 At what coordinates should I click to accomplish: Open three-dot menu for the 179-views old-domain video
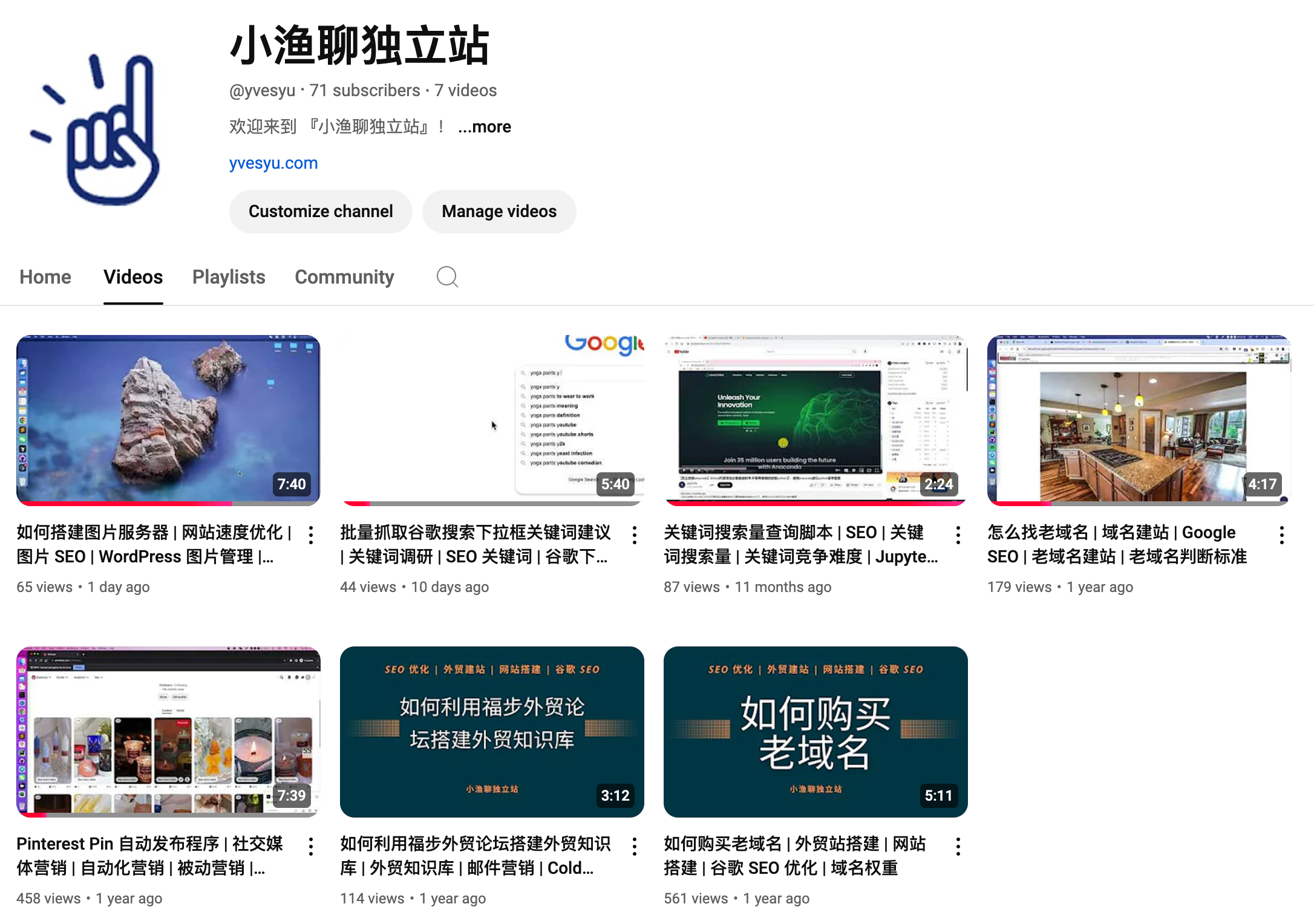(x=1282, y=535)
